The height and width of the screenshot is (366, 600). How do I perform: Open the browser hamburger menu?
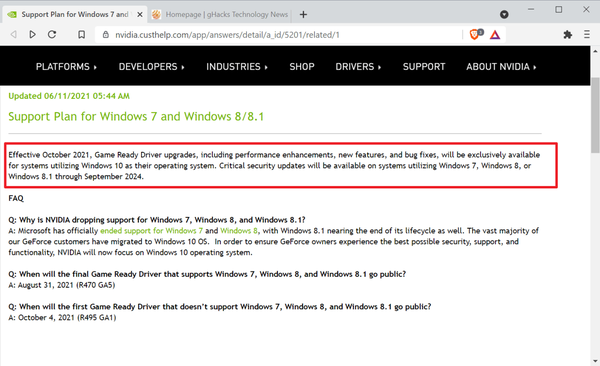[x=587, y=35]
